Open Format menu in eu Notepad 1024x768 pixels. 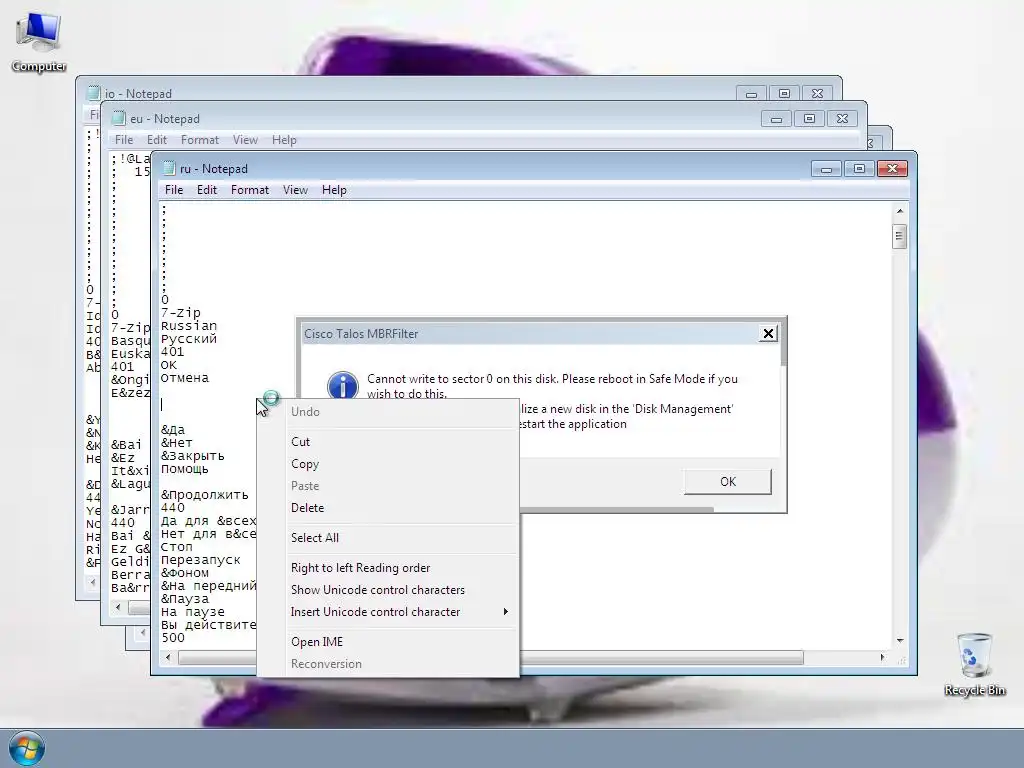199,140
